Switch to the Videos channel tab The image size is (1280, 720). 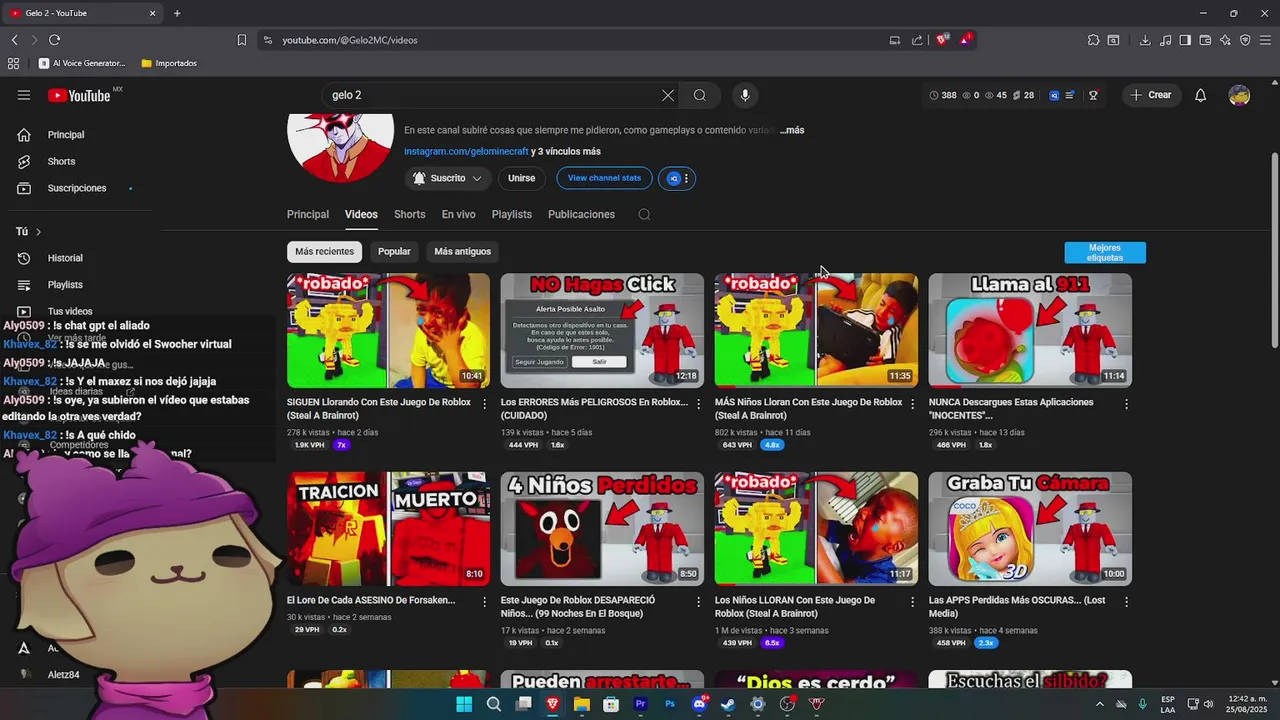pyautogui.click(x=361, y=214)
